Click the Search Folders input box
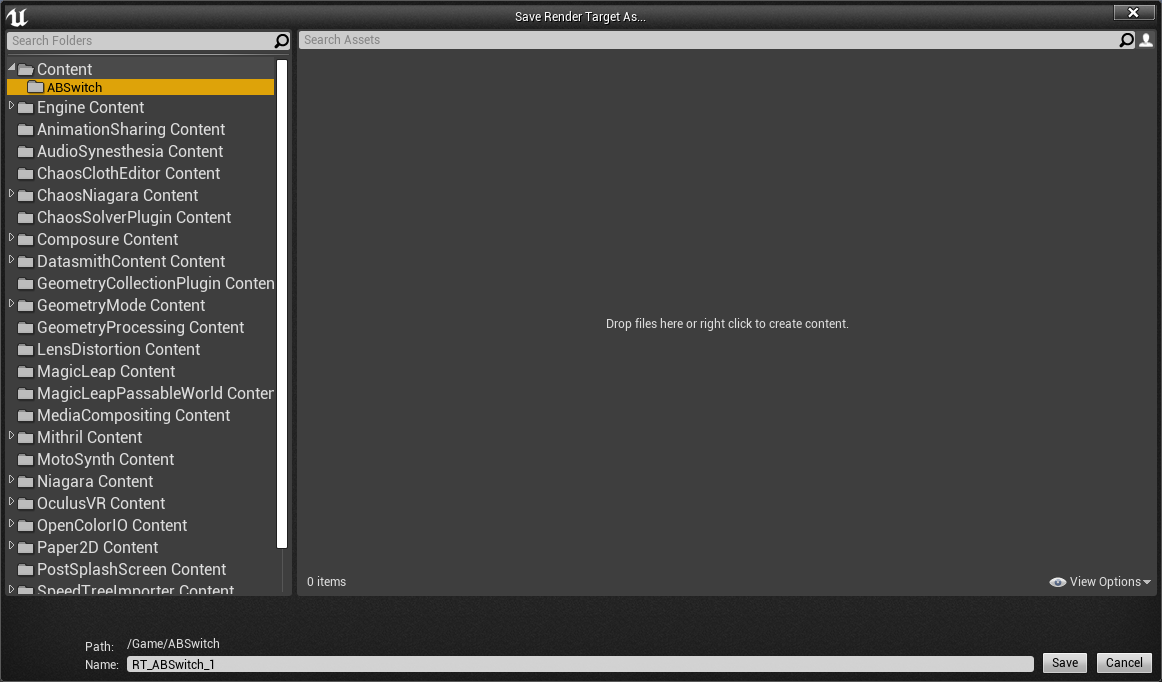This screenshot has width=1162, height=682. tap(140, 41)
